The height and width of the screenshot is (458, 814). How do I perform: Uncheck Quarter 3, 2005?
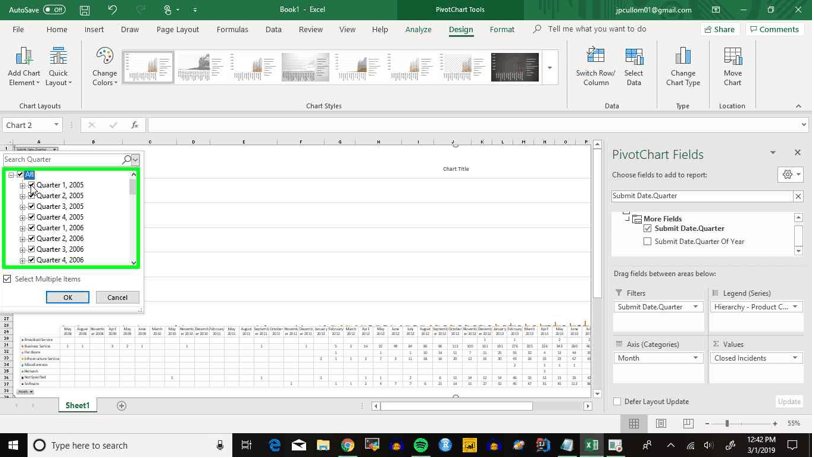pyautogui.click(x=31, y=206)
